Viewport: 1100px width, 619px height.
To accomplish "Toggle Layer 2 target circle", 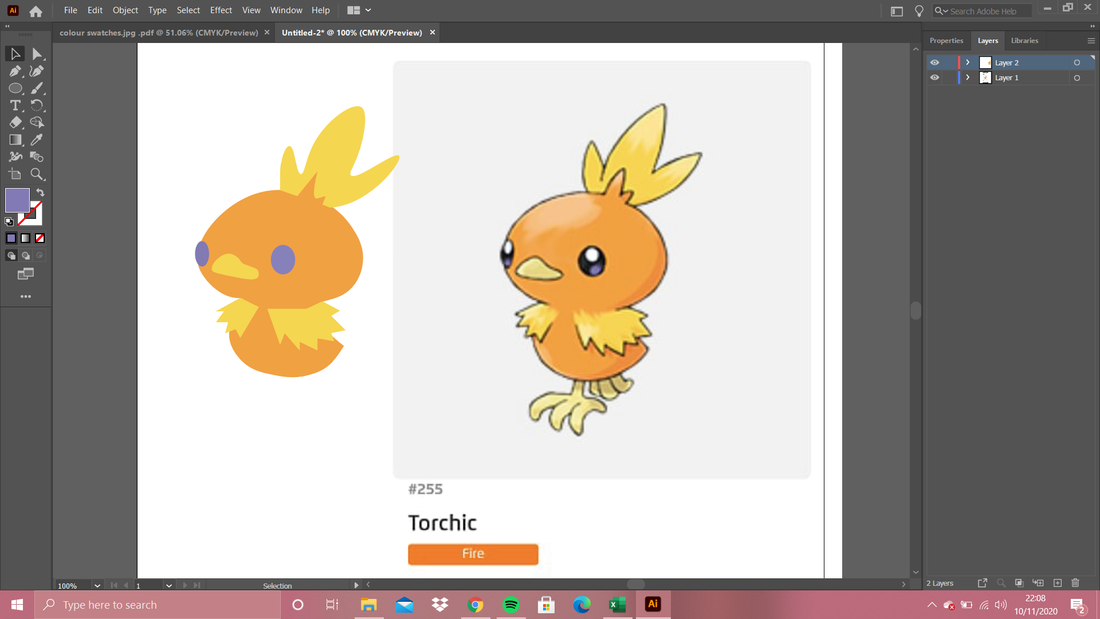I will (x=1077, y=62).
